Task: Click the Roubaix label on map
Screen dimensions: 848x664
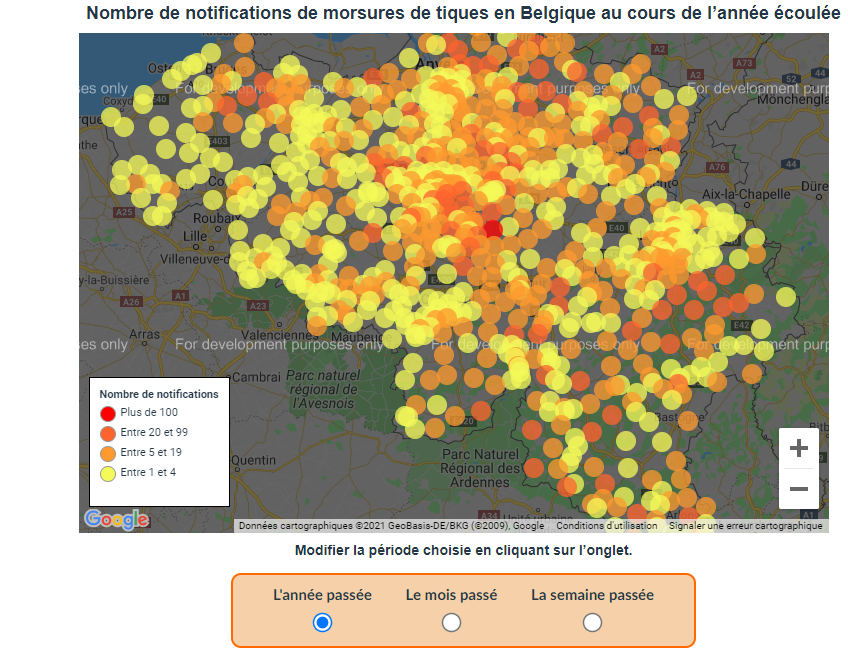Action: (217, 218)
